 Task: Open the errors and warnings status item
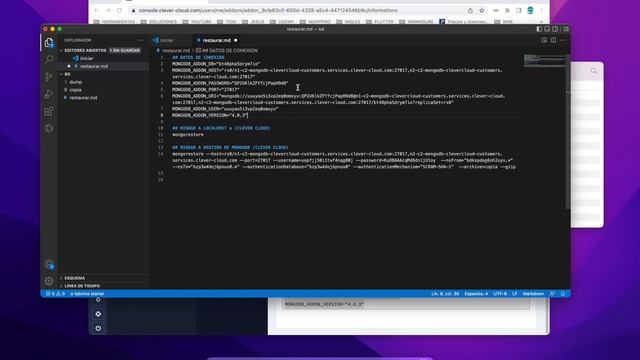pos(55,294)
